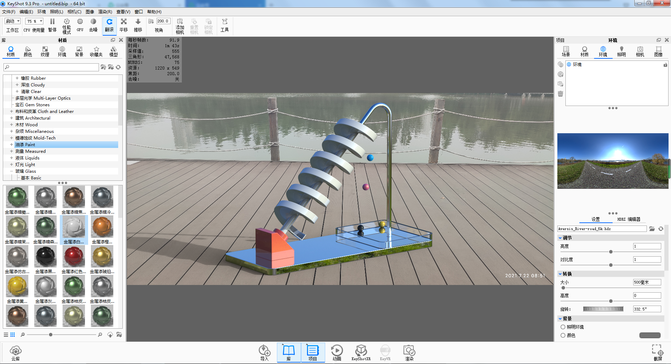Open the CPU usage 75% dropdown
The image size is (671, 364).
pyautogui.click(x=34, y=21)
